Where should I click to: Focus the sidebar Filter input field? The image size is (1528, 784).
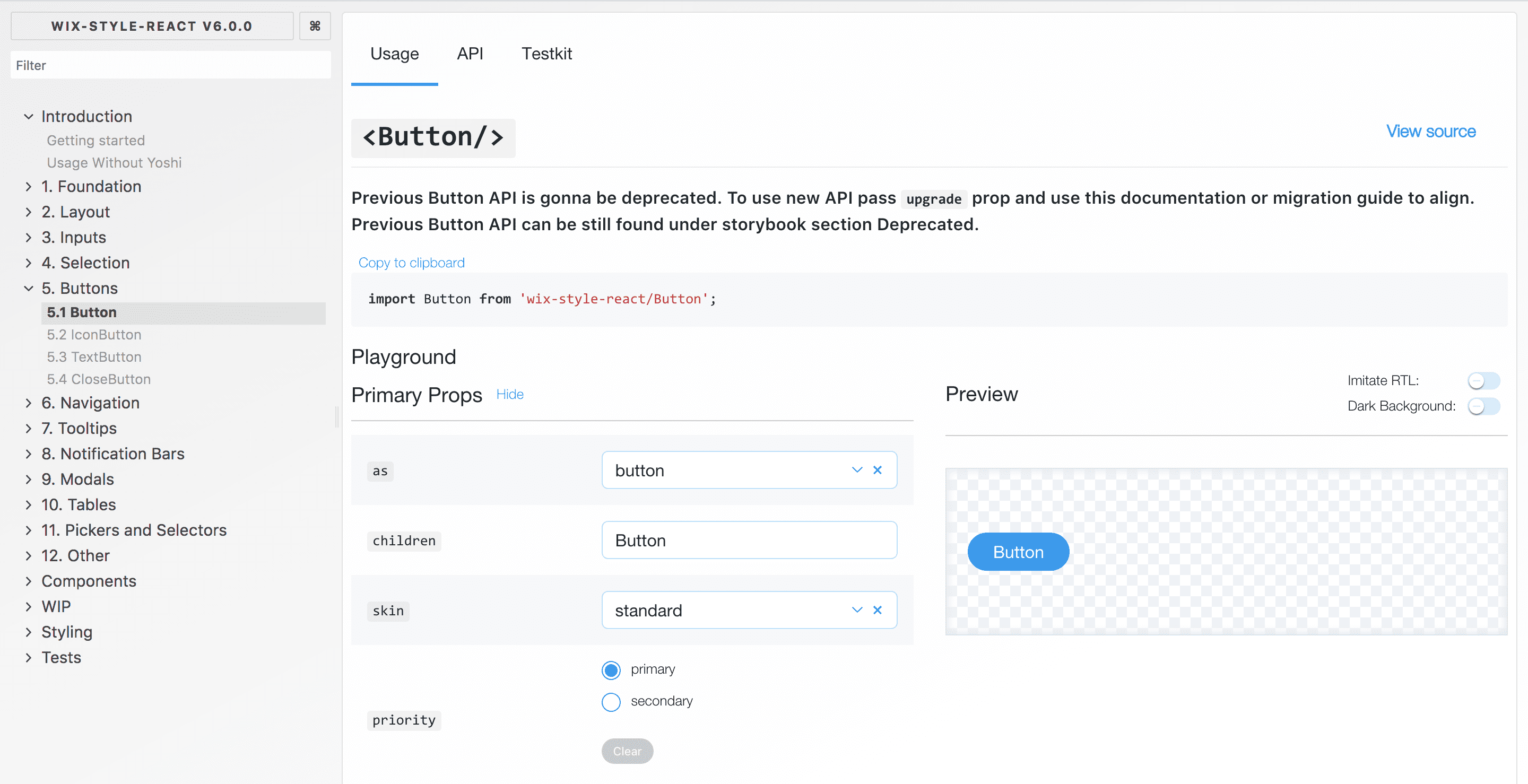(170, 65)
